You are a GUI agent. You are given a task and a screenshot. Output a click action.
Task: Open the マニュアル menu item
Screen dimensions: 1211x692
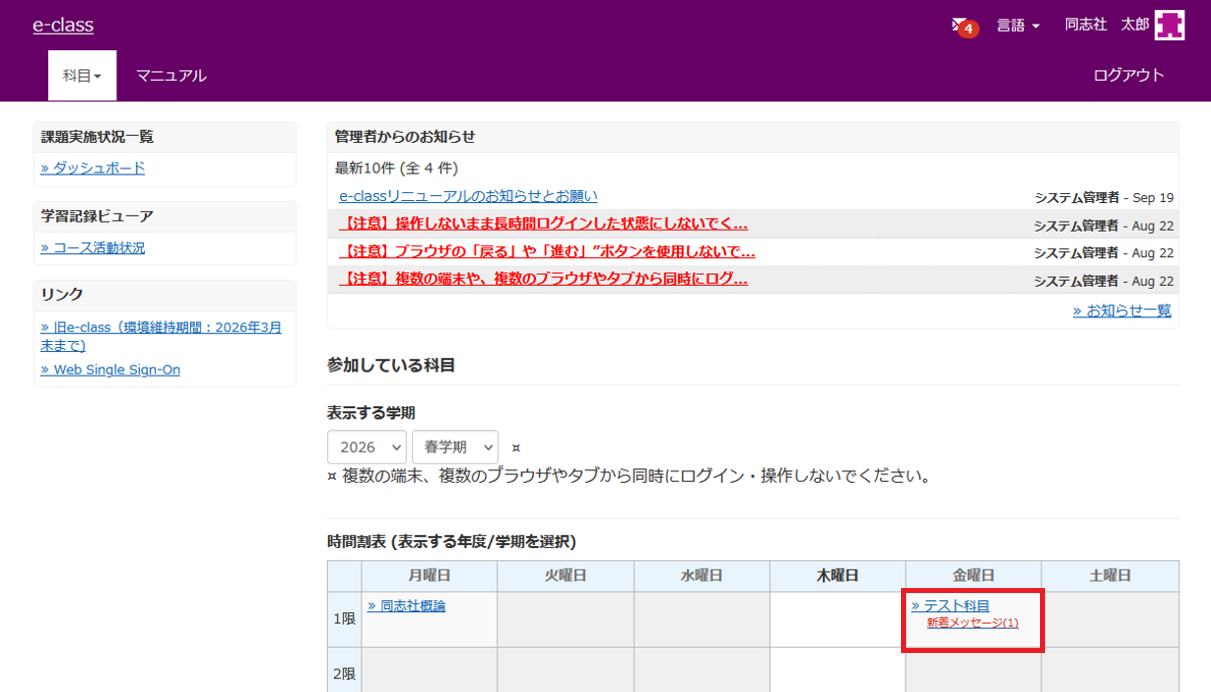tap(171, 75)
